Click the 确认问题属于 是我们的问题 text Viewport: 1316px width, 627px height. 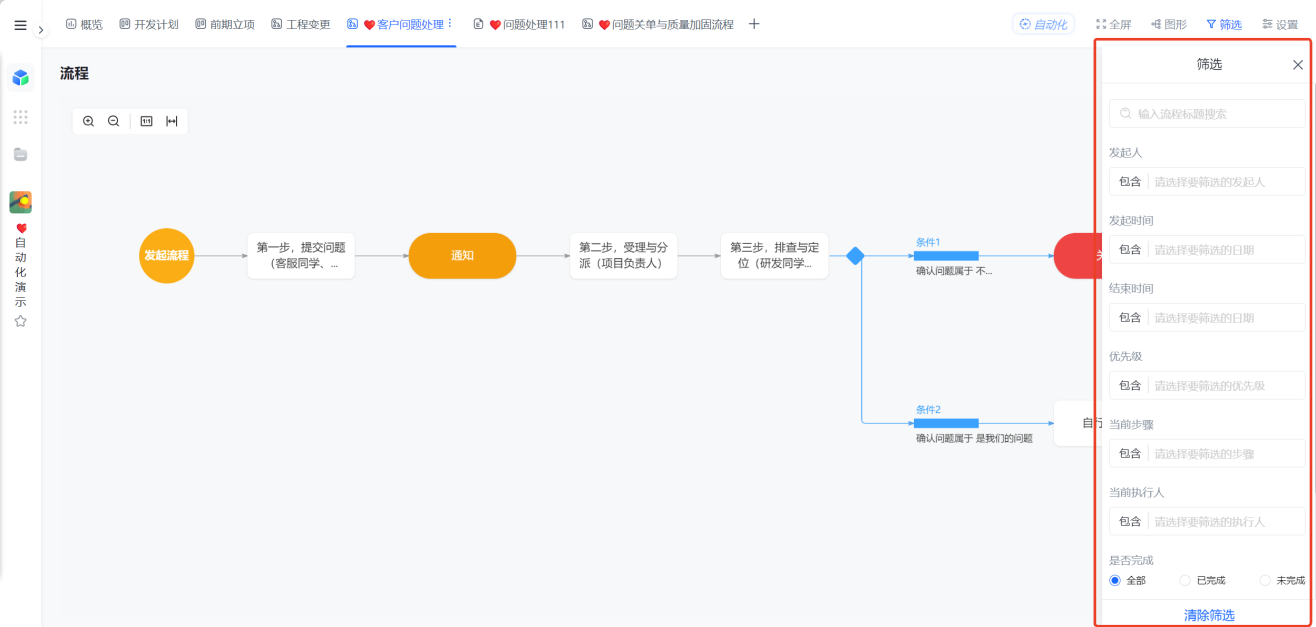[x=974, y=438]
